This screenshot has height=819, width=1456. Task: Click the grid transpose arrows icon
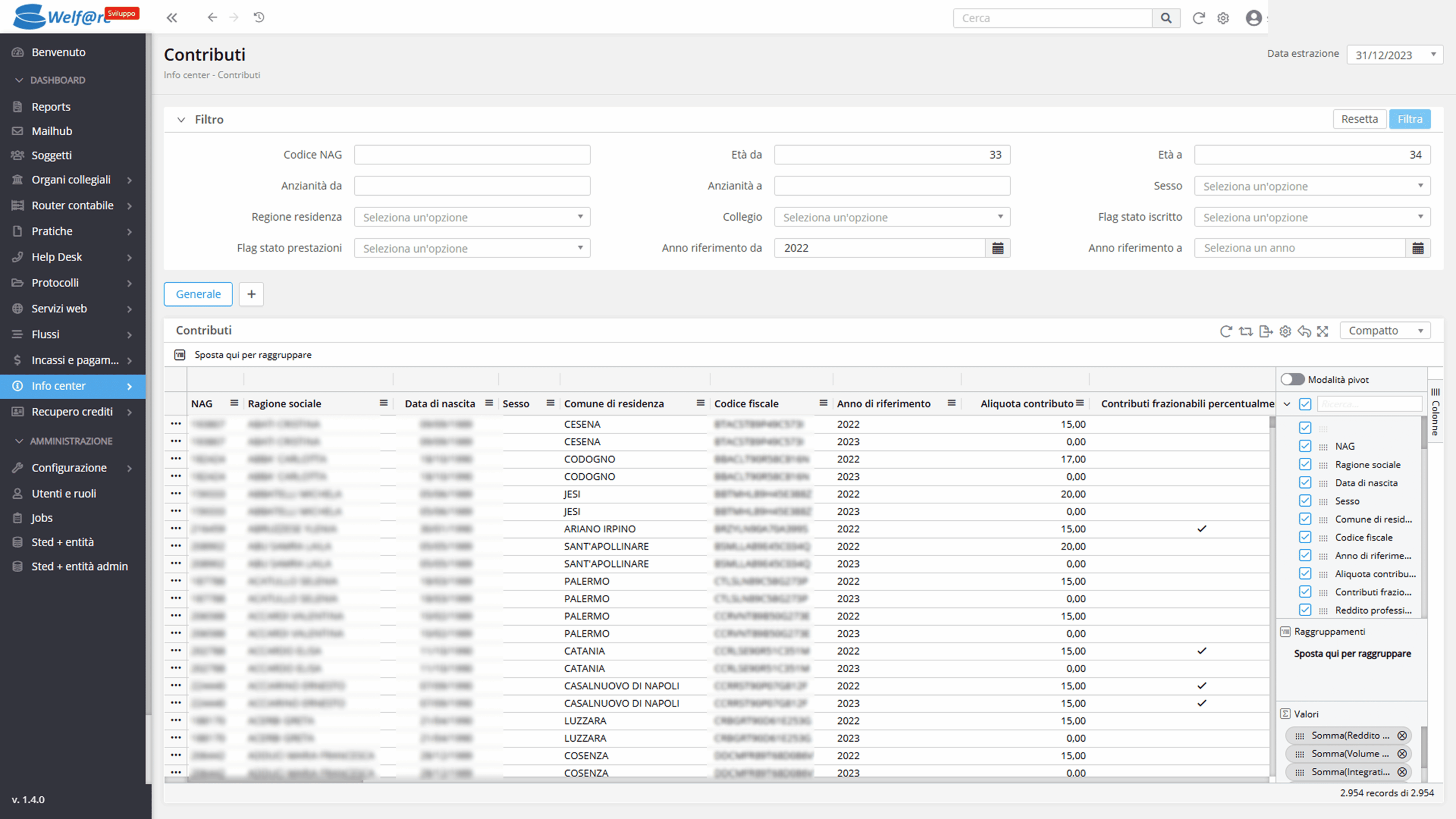coord(1246,331)
